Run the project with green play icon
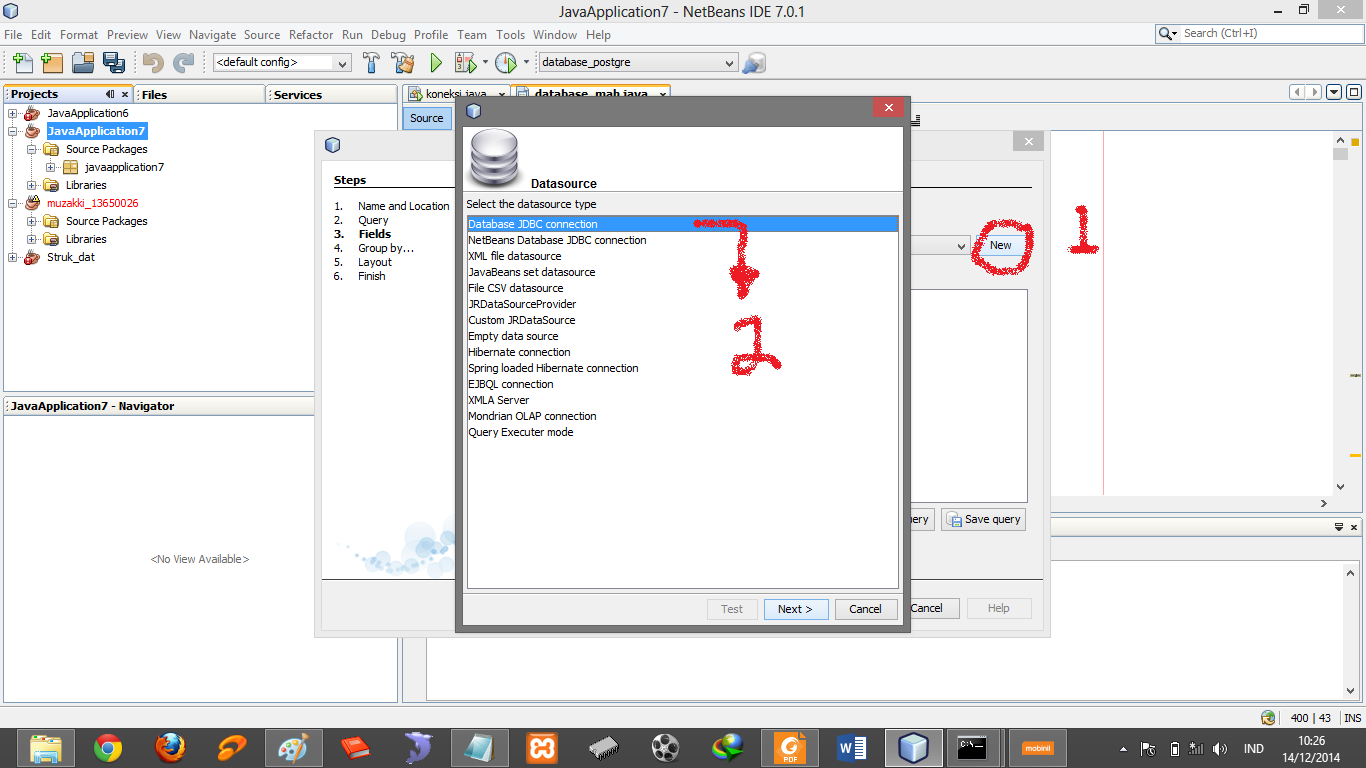 click(x=436, y=62)
